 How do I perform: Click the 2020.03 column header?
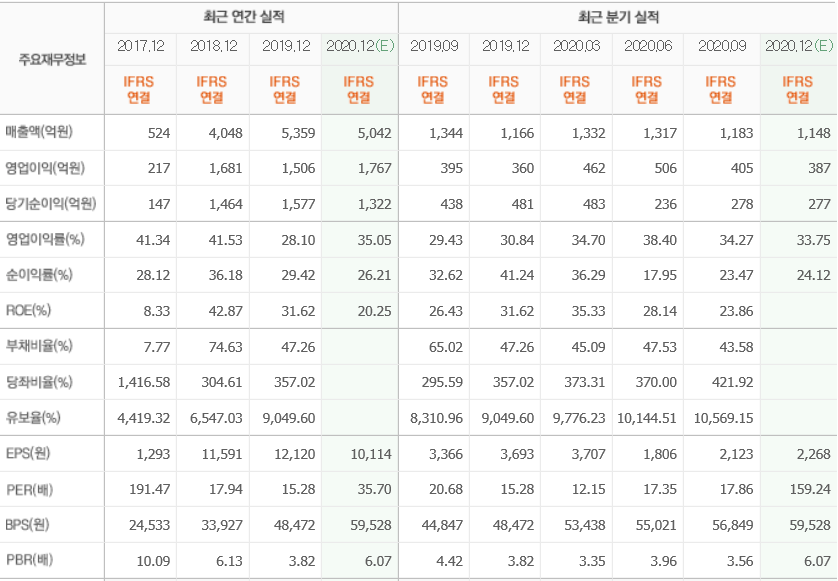click(x=576, y=46)
